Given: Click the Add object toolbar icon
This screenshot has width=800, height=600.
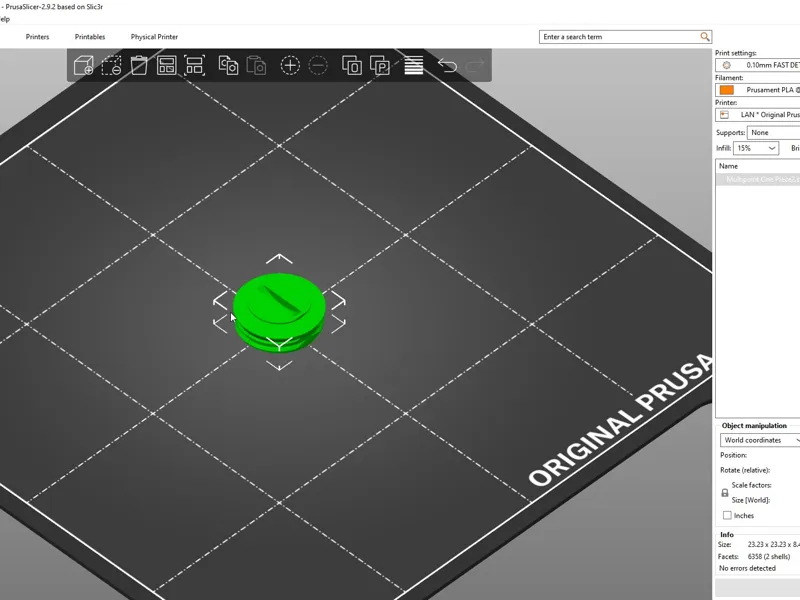Looking at the screenshot, I should coord(84,66).
